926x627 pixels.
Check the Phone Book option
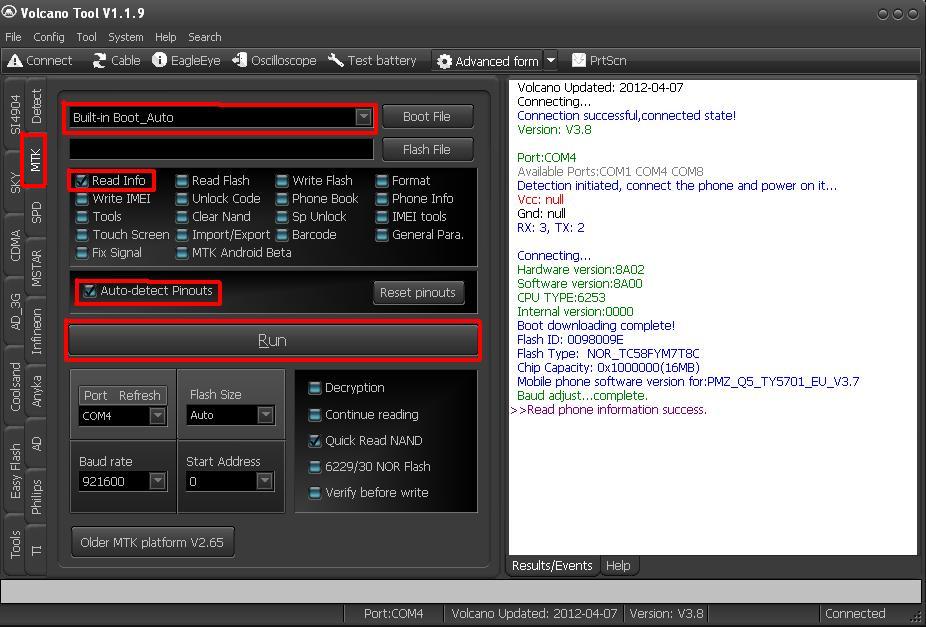(282, 199)
